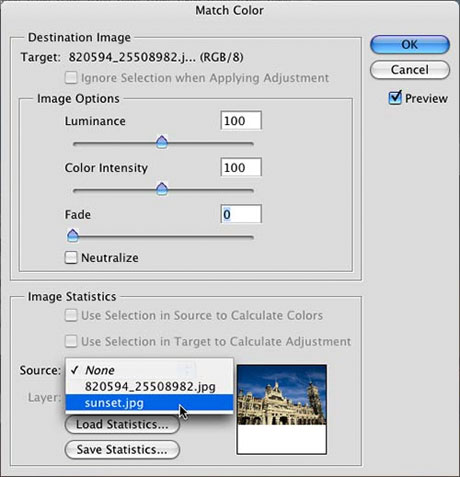
Task: Click the Fade value field
Action: click(x=241, y=214)
